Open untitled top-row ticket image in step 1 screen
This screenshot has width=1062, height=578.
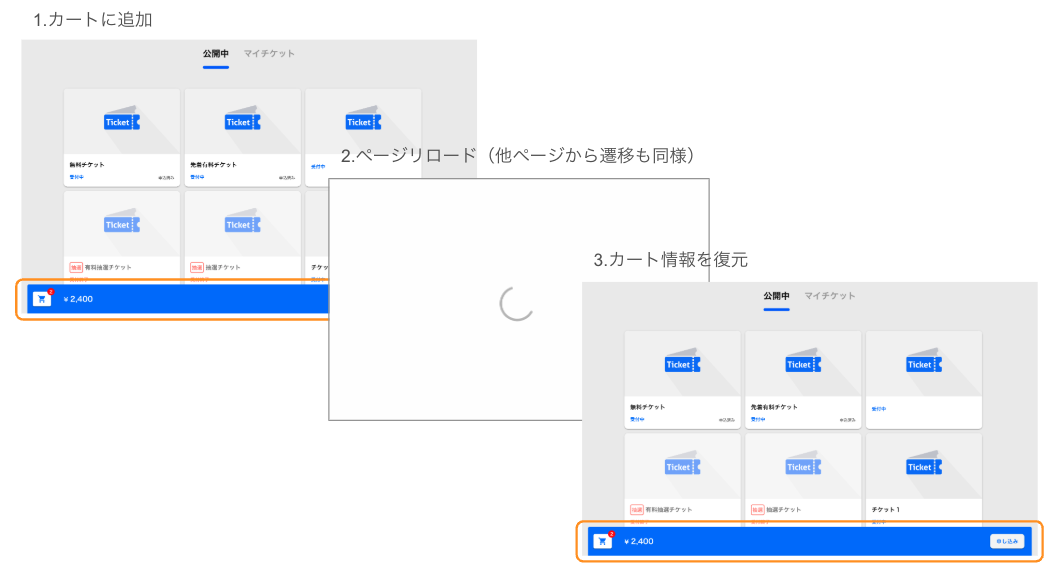tap(363, 121)
